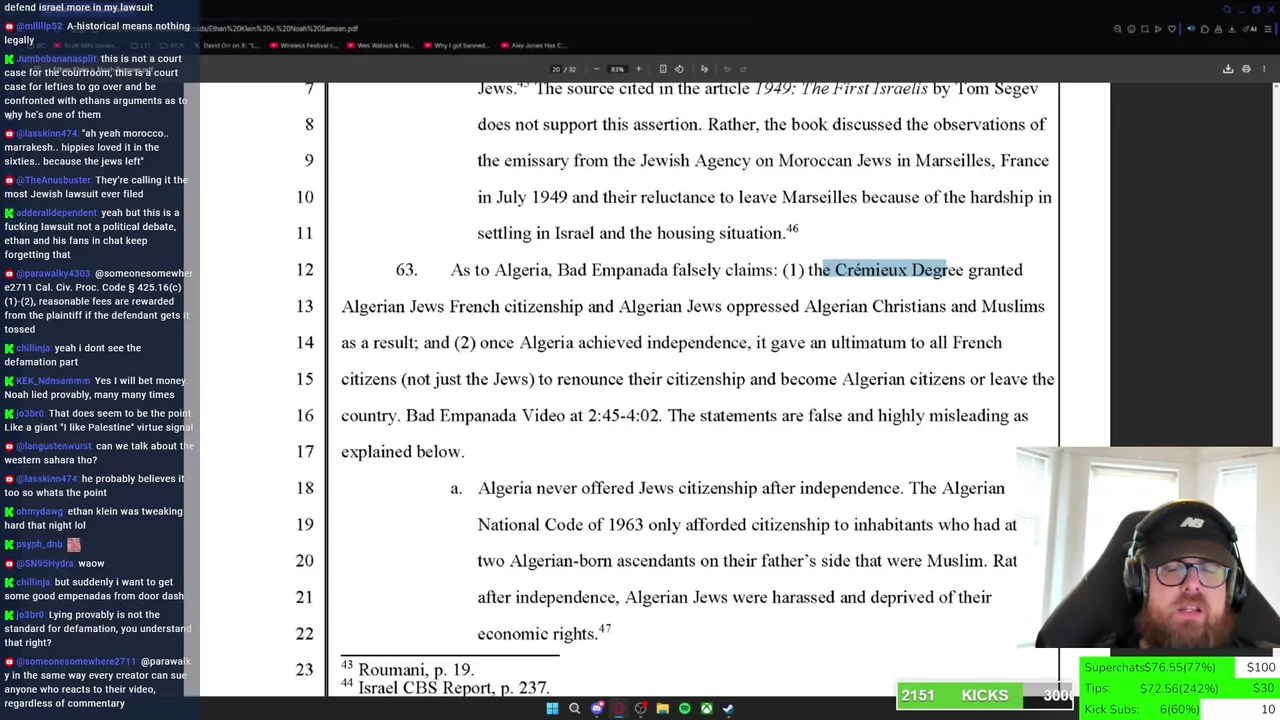Click chat username 'KEK_Ndnsammm'
The height and width of the screenshot is (720, 1280).
[x=53, y=381]
